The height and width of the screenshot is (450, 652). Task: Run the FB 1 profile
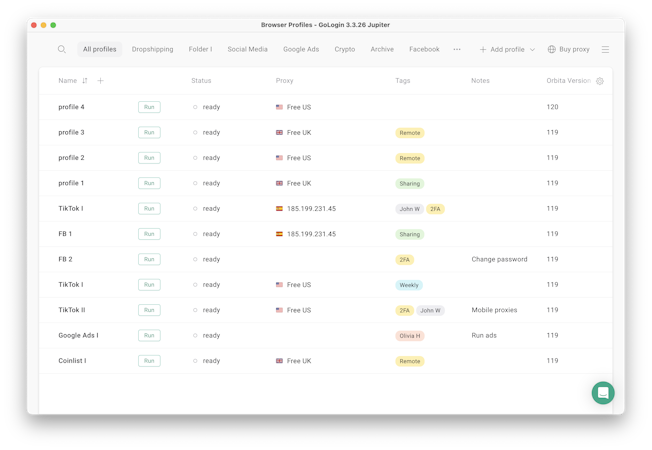coord(149,234)
